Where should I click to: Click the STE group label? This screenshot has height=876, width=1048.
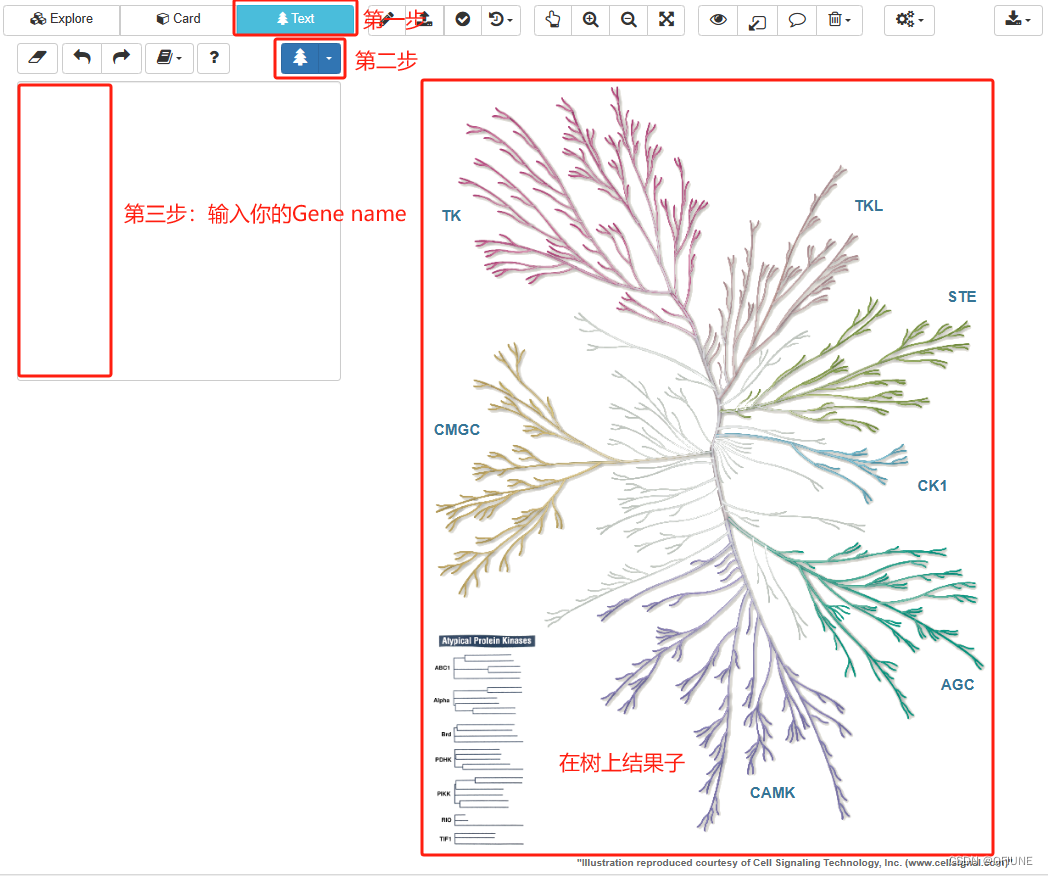point(962,297)
